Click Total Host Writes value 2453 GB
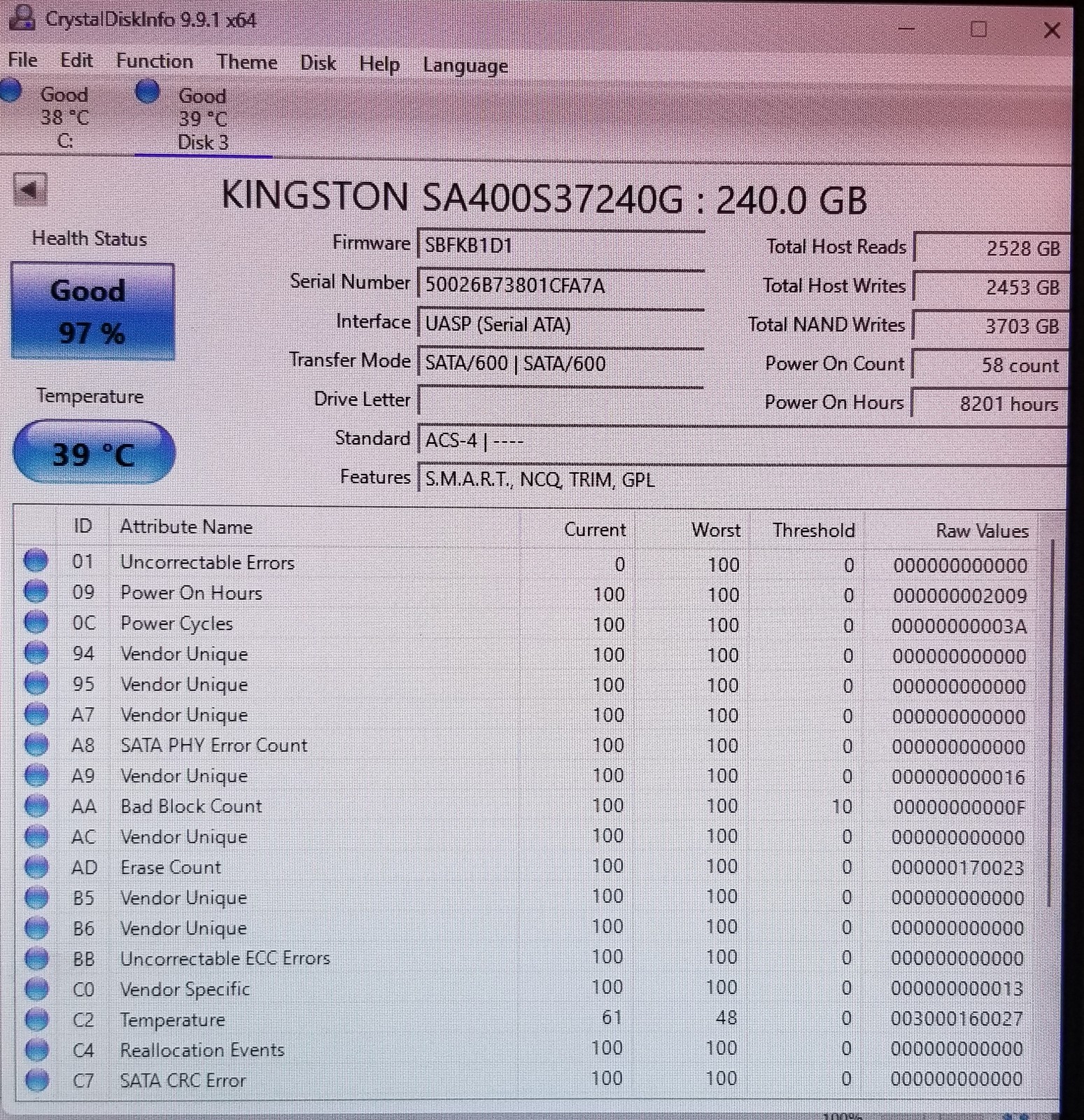Viewport: 1084px width, 1120px height. pos(991,288)
